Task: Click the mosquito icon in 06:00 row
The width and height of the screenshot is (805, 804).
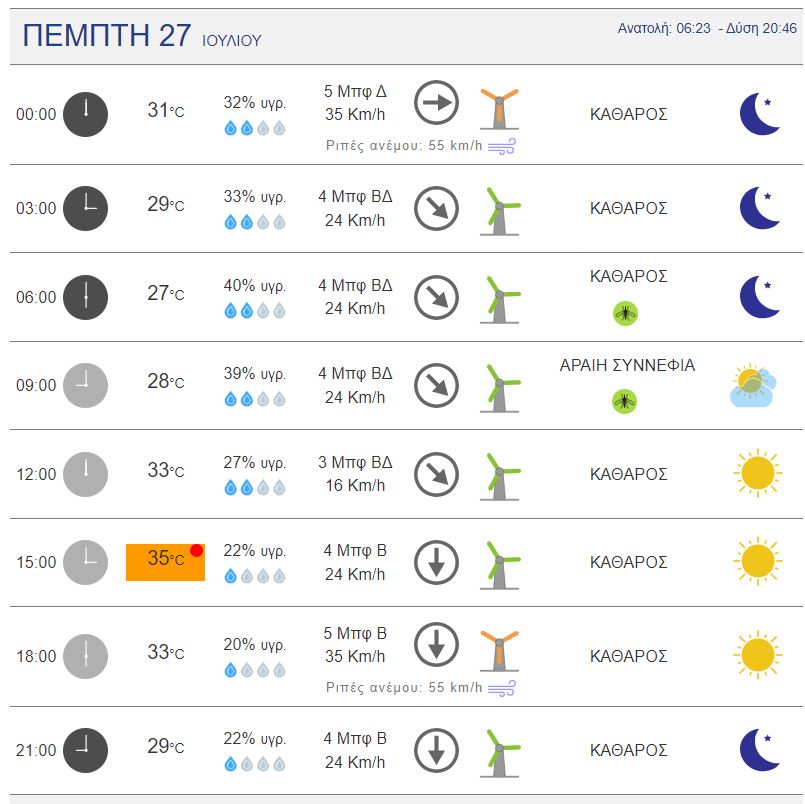Action: pyautogui.click(x=625, y=314)
